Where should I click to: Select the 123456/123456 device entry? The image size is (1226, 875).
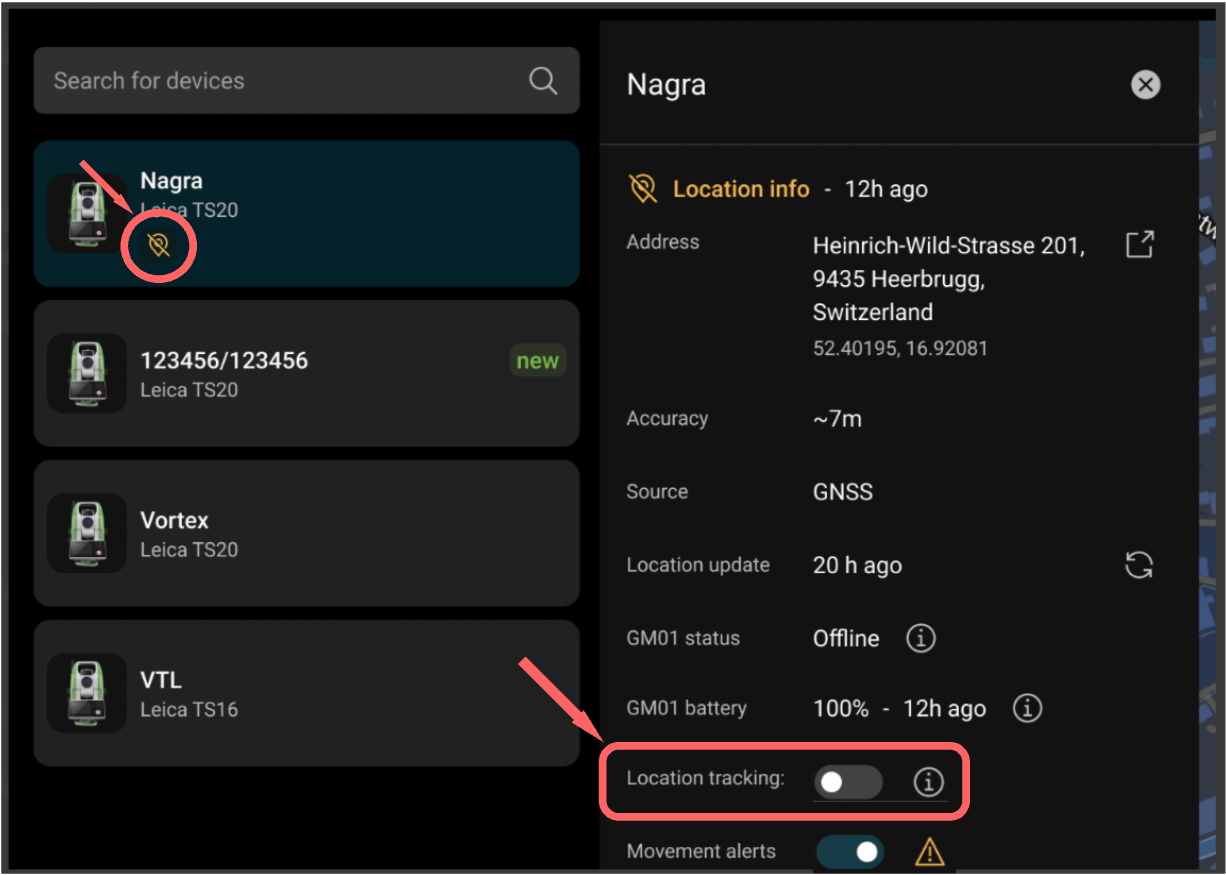[306, 373]
